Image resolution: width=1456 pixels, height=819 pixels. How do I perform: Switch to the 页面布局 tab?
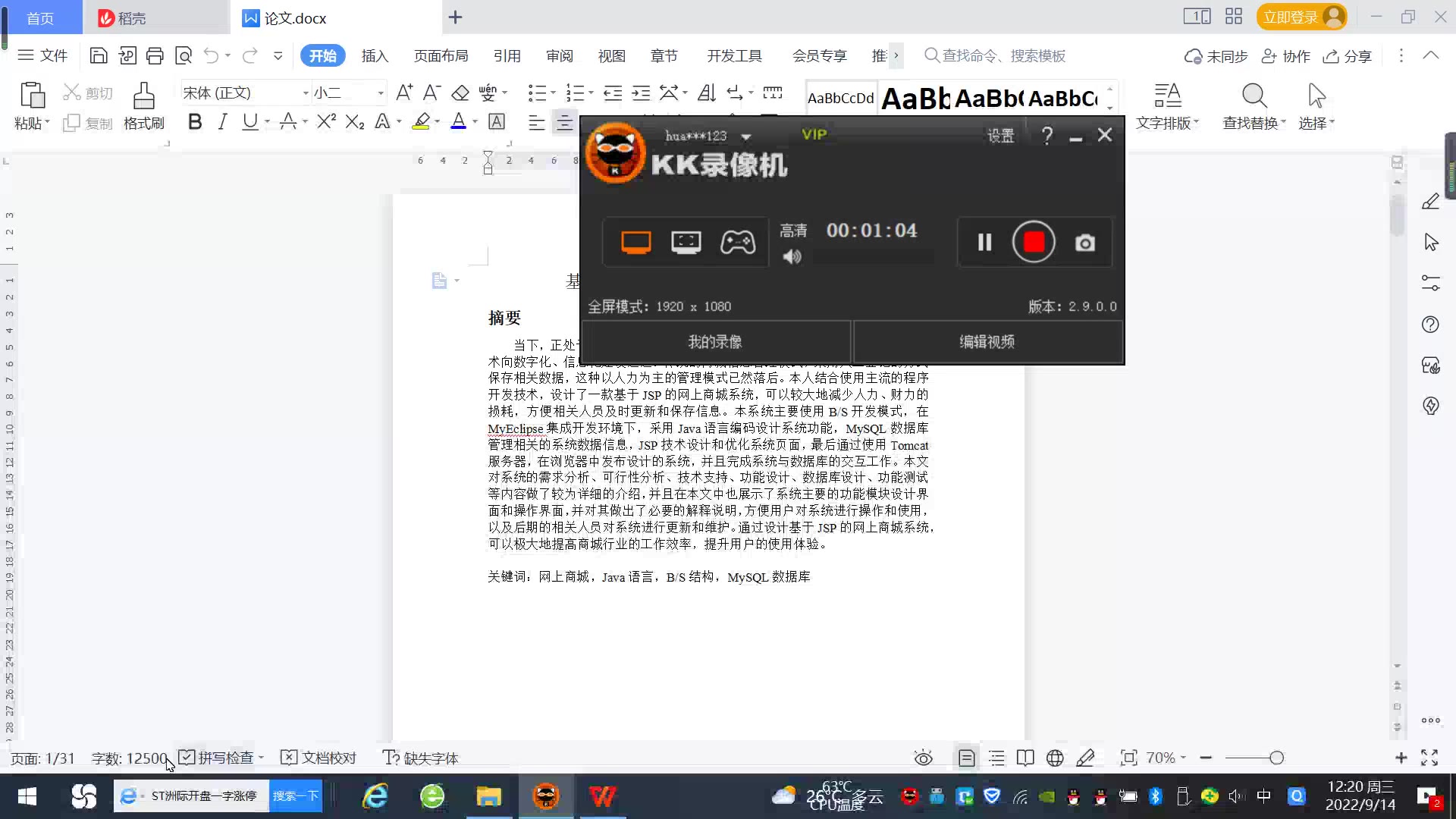tap(441, 56)
